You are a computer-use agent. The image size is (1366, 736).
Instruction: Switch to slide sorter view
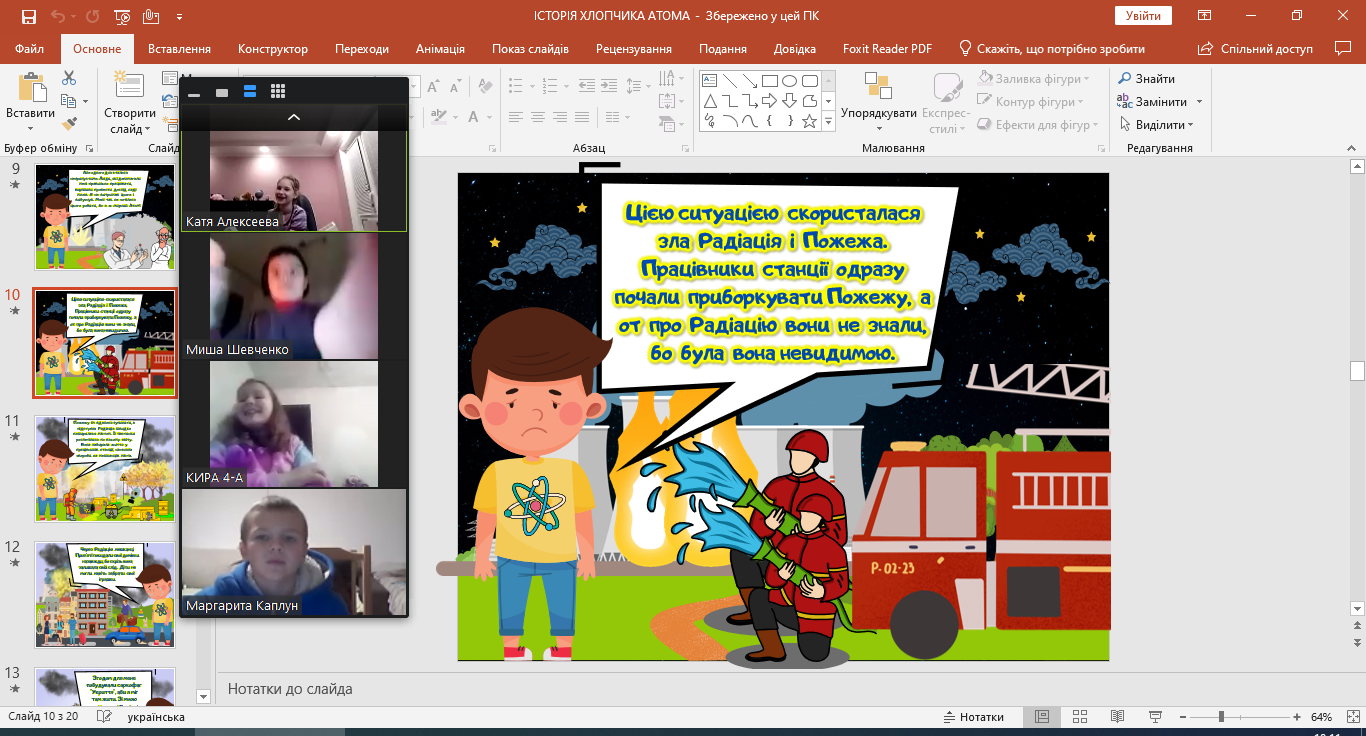1079,717
